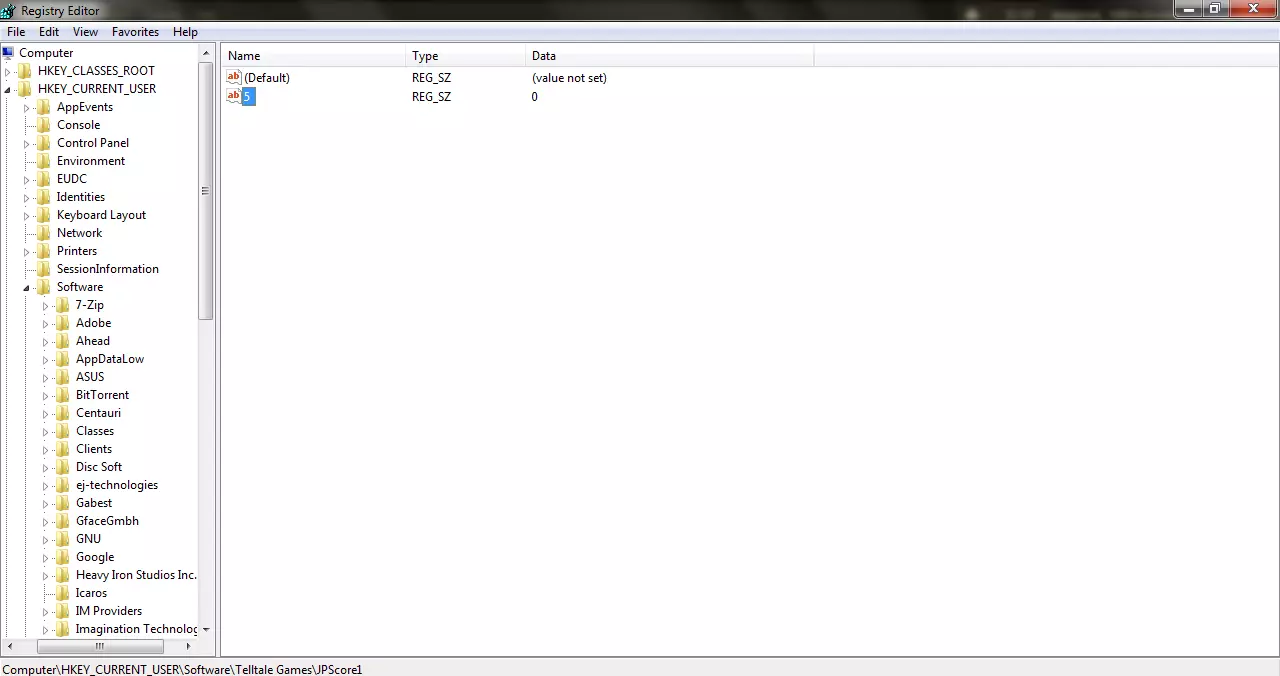This screenshot has width=1280, height=676.
Task: Expand the Classes key
Action: click(x=46, y=432)
